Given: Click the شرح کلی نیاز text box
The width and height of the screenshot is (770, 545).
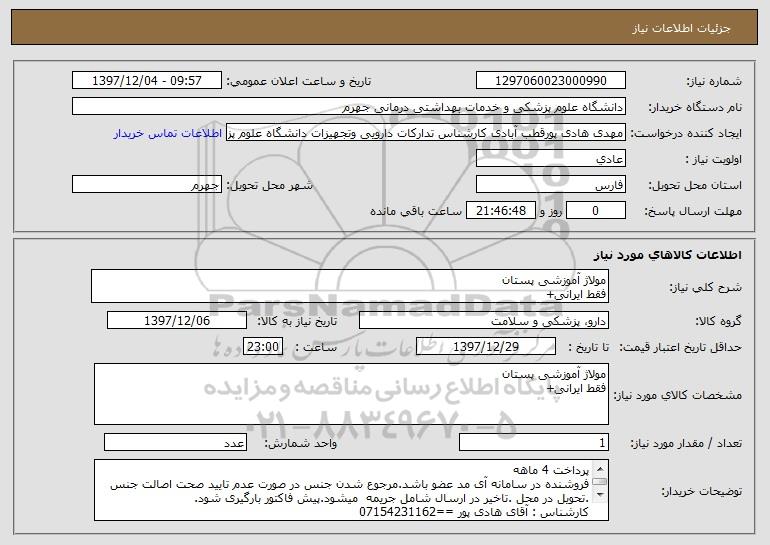Looking at the screenshot, I should 350,286.
